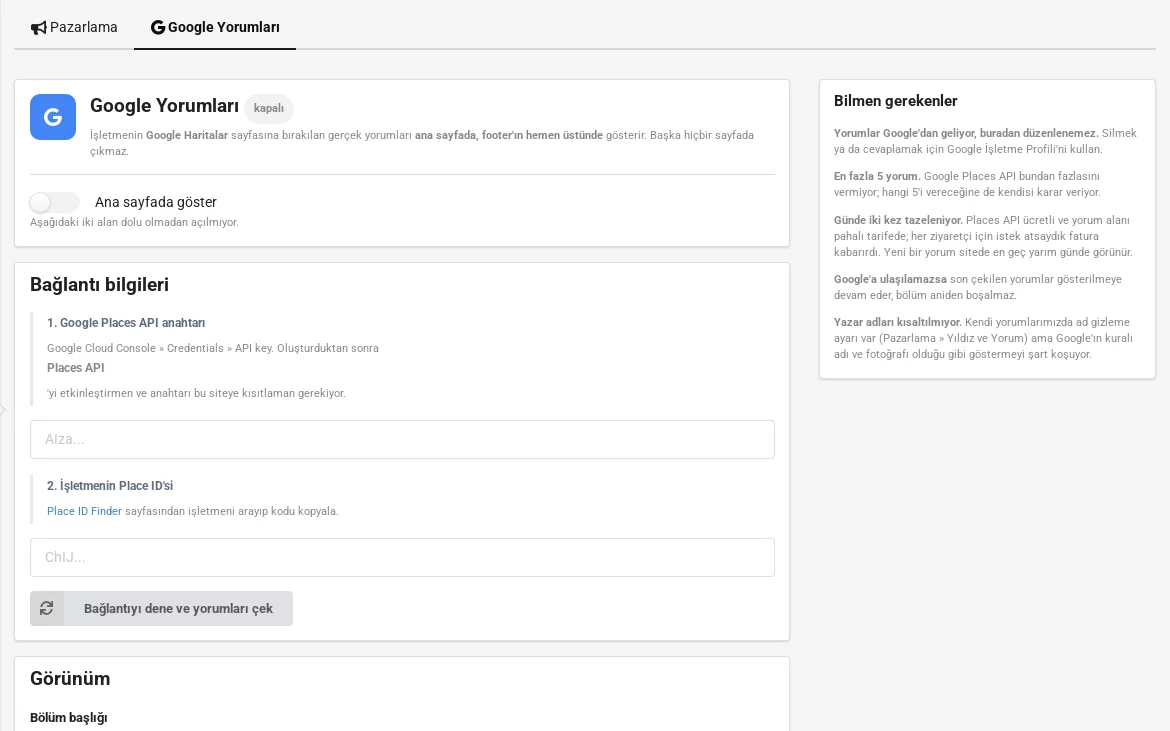The image size is (1170, 731).
Task: Click the 'Google'a ulaşılamazsa' note
Action: tap(890, 280)
